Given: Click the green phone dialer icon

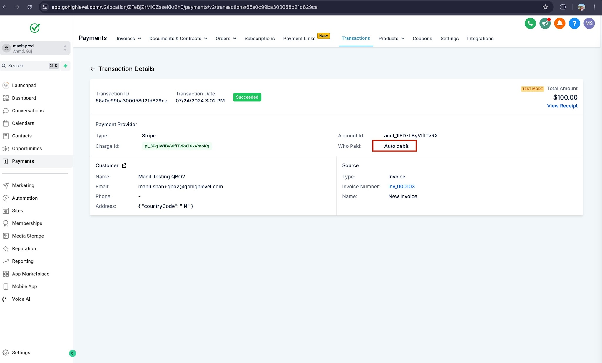Looking at the screenshot, I should pos(530,23).
